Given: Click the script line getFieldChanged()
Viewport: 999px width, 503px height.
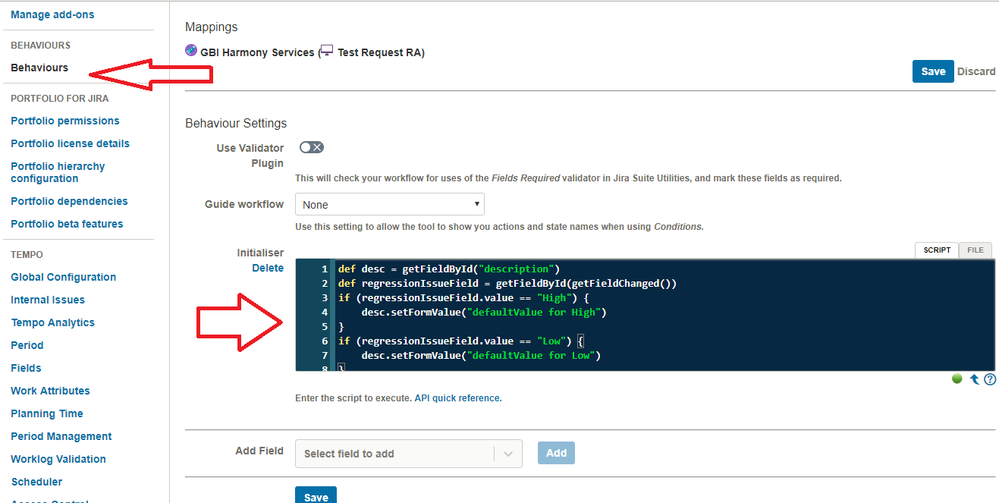Looking at the screenshot, I should point(507,284).
